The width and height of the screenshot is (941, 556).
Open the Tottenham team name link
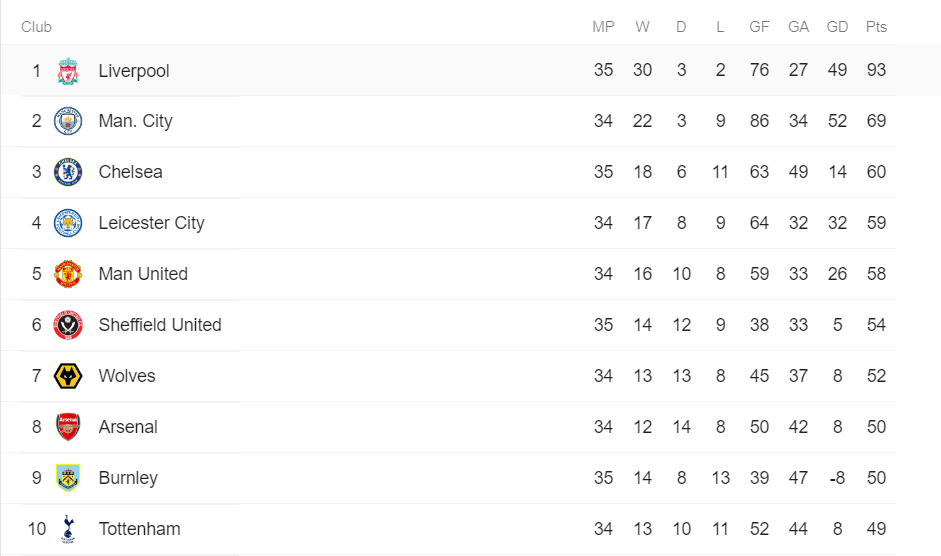coord(139,529)
